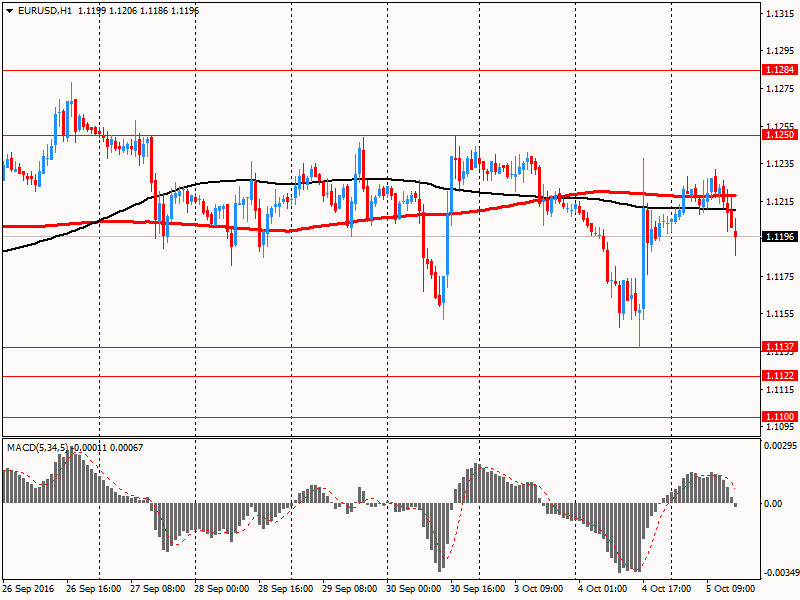The width and height of the screenshot is (800, 600).
Task: Select the 1.1215 price scale value
Action: (x=781, y=202)
